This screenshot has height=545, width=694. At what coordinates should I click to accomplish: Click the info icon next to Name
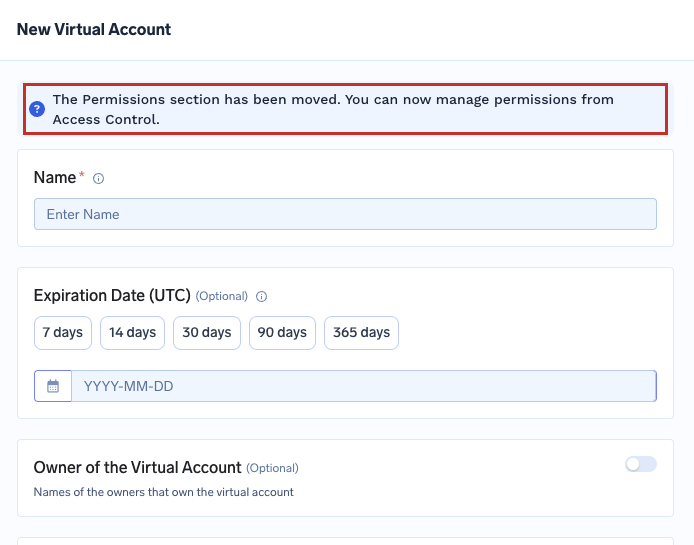[x=98, y=178]
